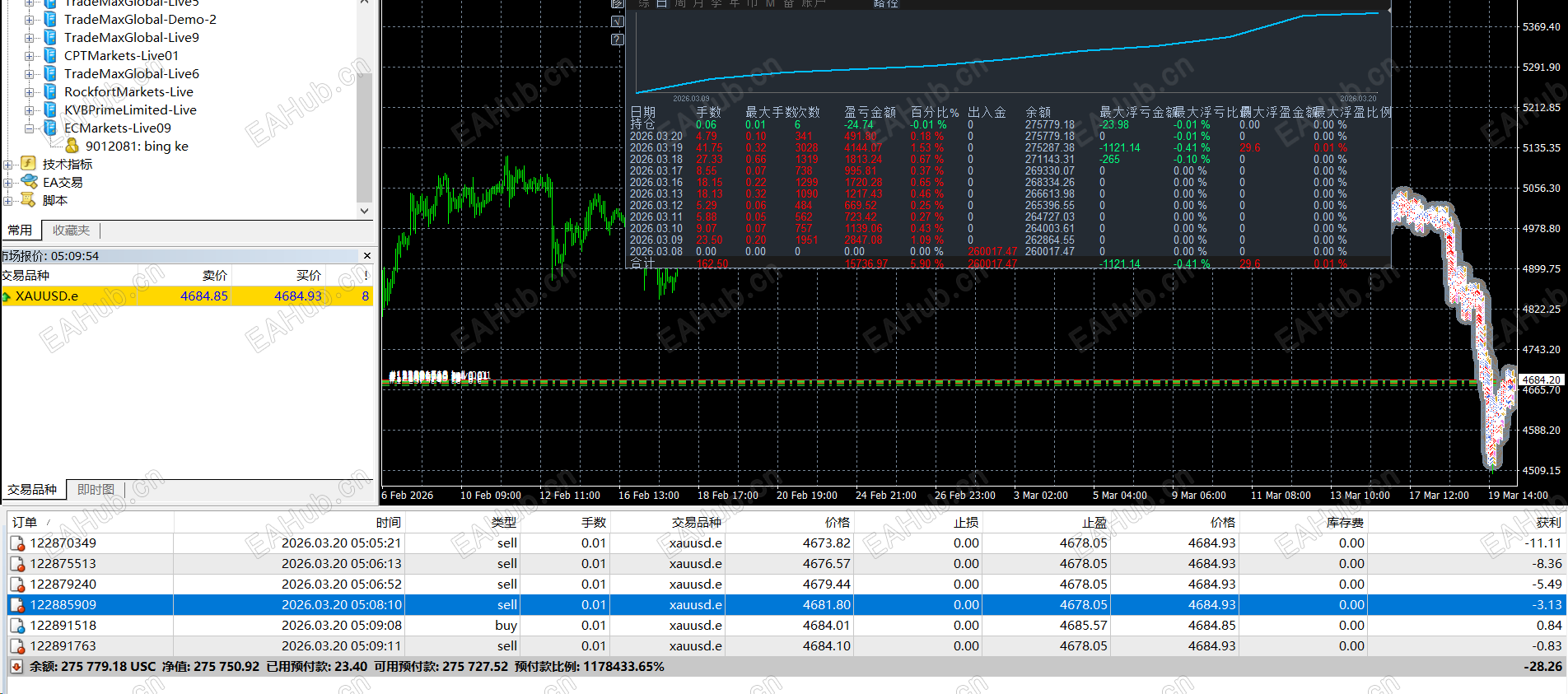The width and height of the screenshot is (1568, 694).
Task: Click the navigator scrollbar down arrow
Action: [x=365, y=211]
